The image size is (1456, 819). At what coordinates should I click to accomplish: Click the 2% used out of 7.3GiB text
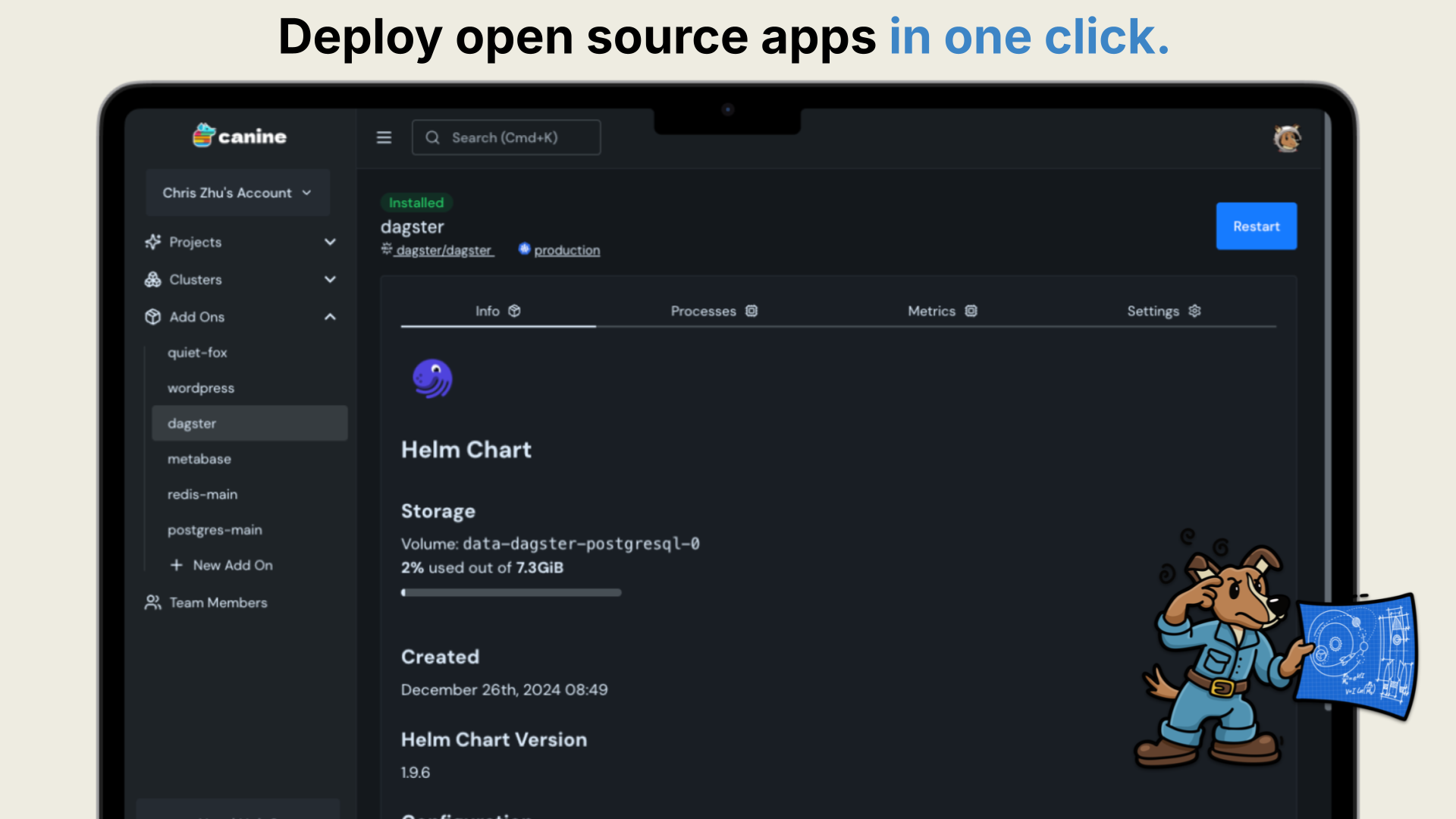pos(482,567)
